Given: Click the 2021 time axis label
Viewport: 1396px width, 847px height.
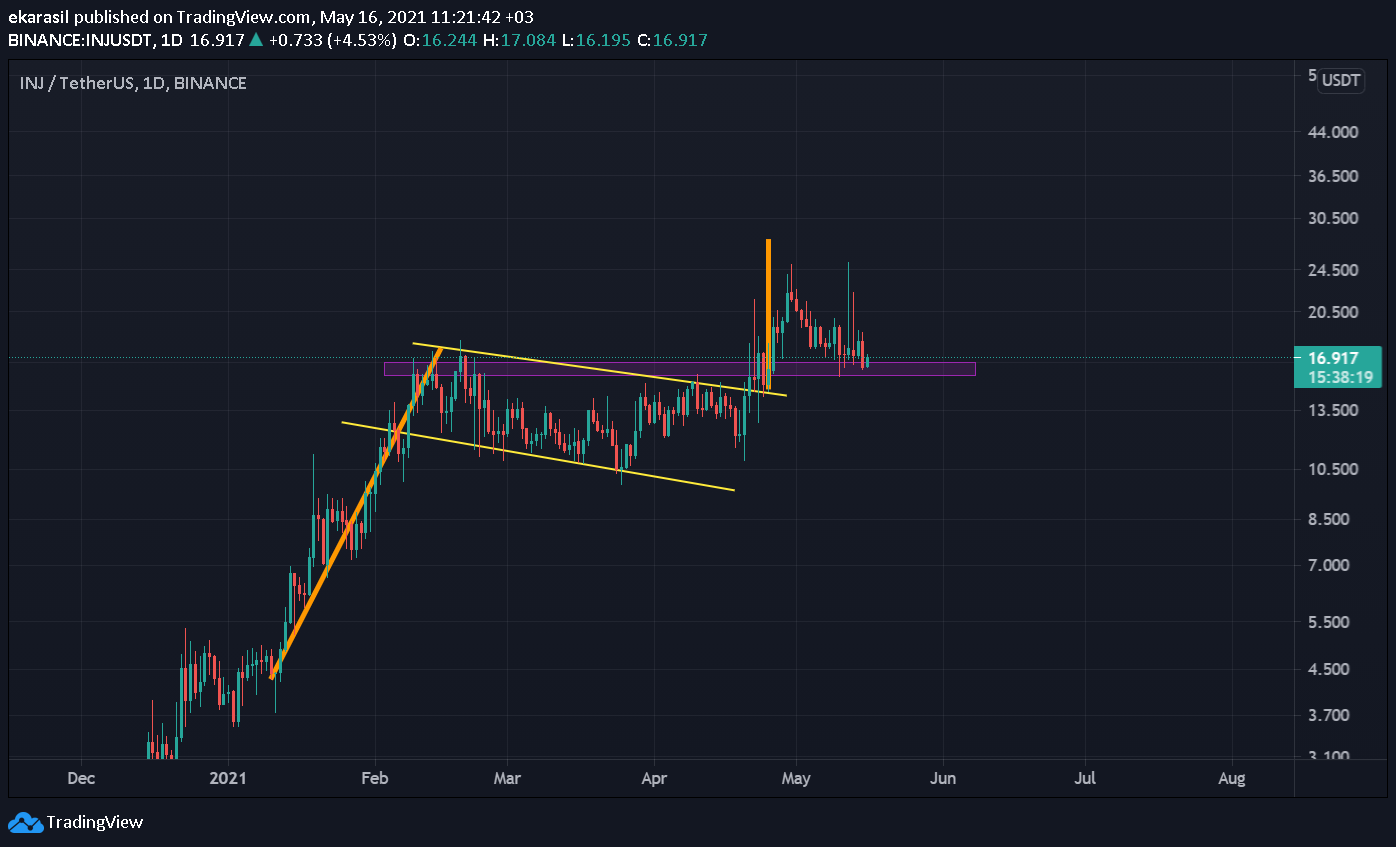Looking at the screenshot, I should [x=228, y=778].
